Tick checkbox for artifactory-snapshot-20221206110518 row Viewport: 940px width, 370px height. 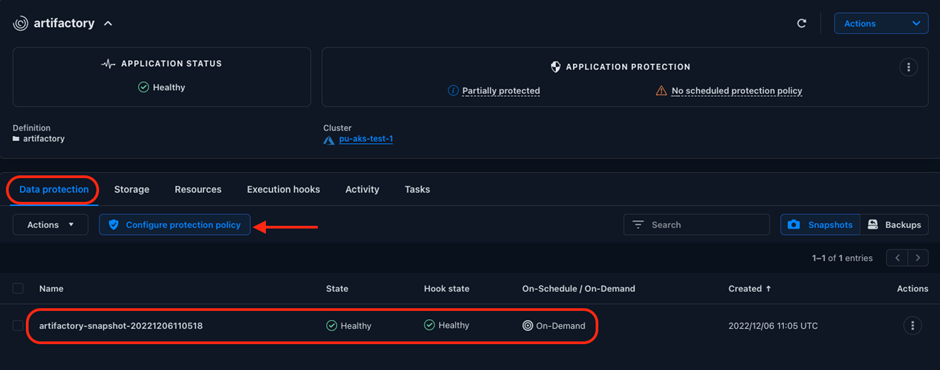pyautogui.click(x=18, y=326)
